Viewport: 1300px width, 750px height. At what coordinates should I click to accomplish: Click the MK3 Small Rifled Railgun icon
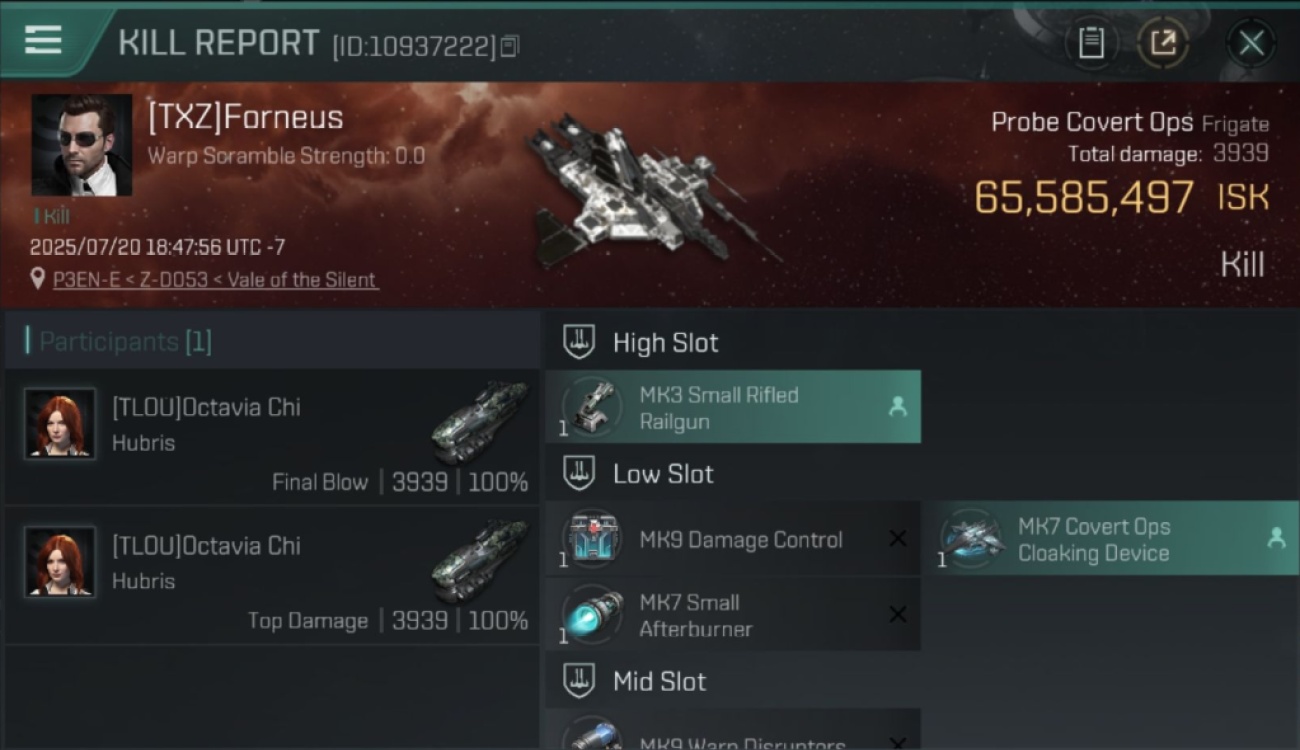592,407
